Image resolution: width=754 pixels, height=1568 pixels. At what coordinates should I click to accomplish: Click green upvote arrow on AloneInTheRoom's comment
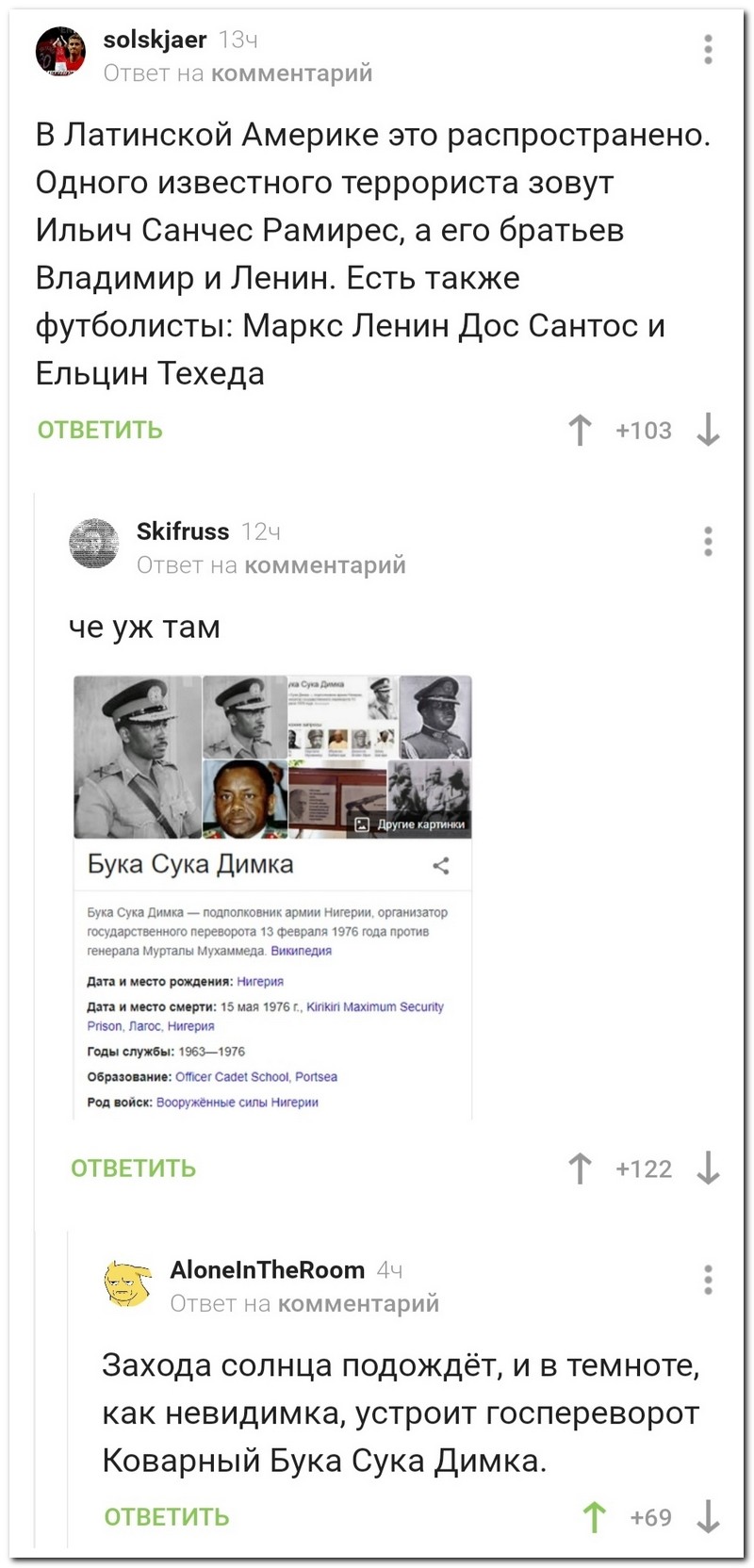coord(594,1517)
